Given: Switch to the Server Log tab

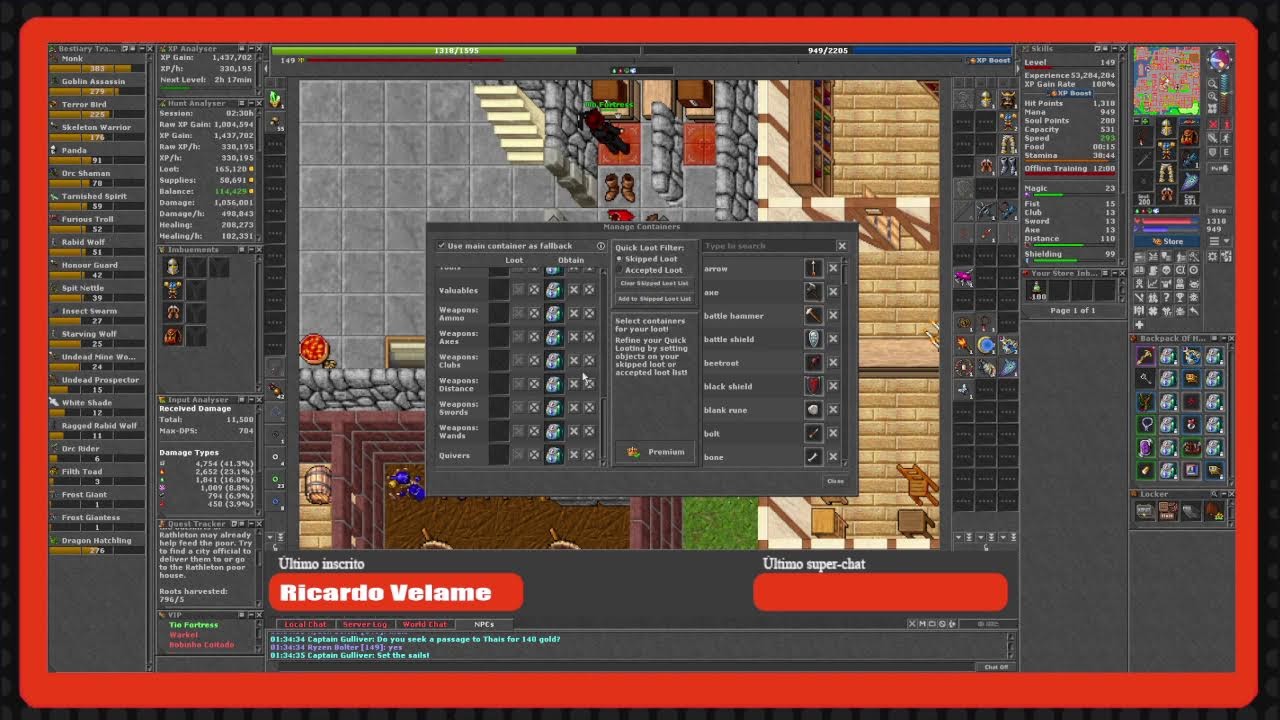Looking at the screenshot, I should (x=365, y=624).
